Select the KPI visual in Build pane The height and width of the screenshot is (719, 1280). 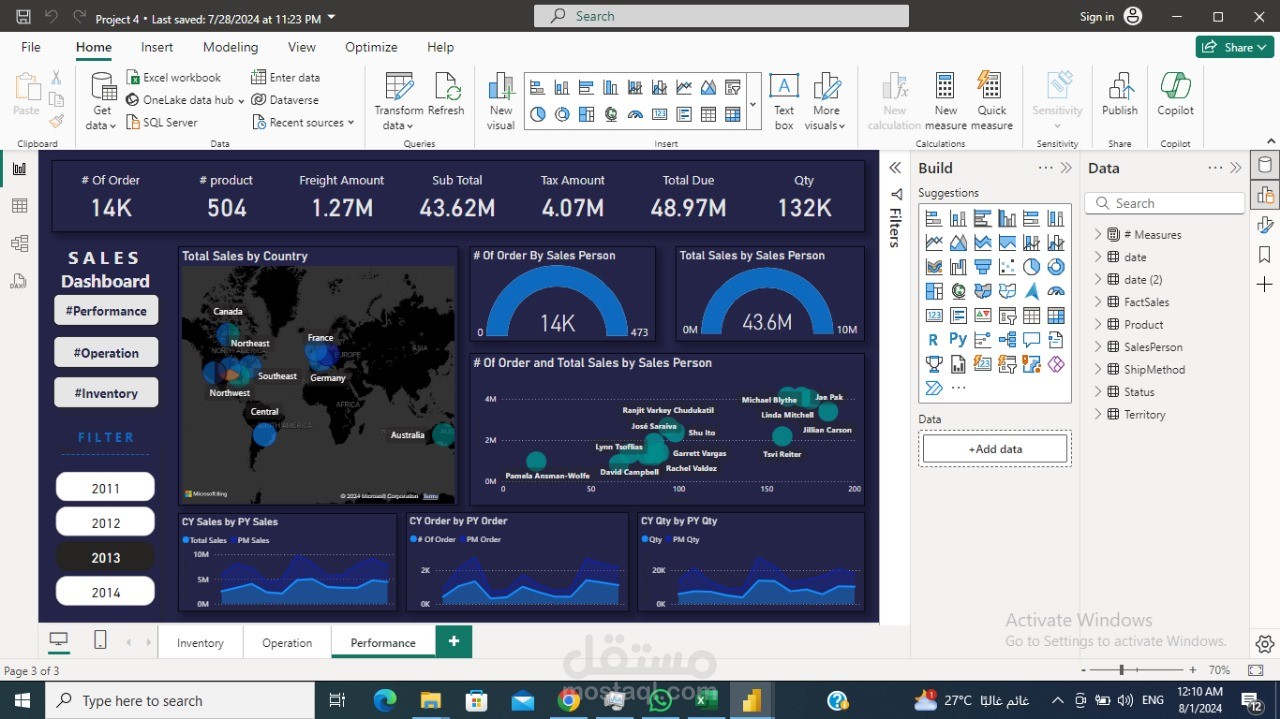click(x=983, y=315)
